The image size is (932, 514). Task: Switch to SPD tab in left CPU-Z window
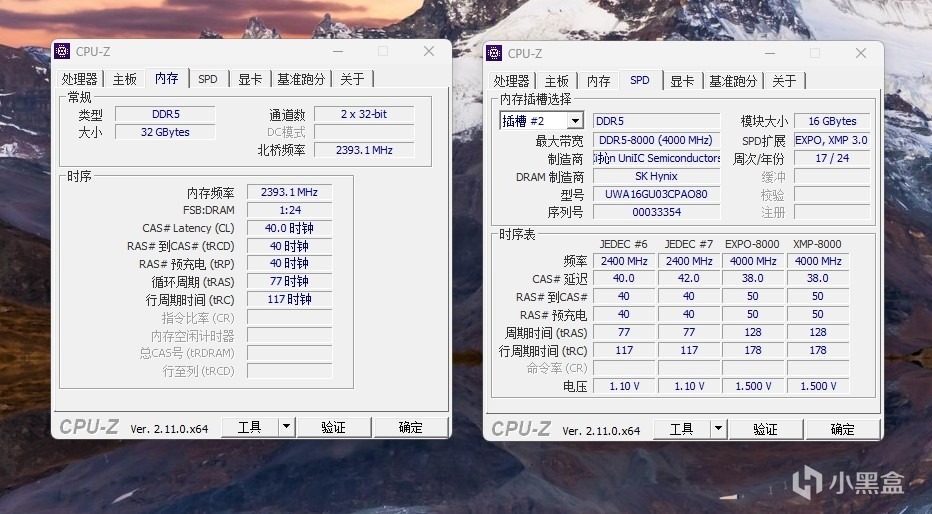point(208,79)
